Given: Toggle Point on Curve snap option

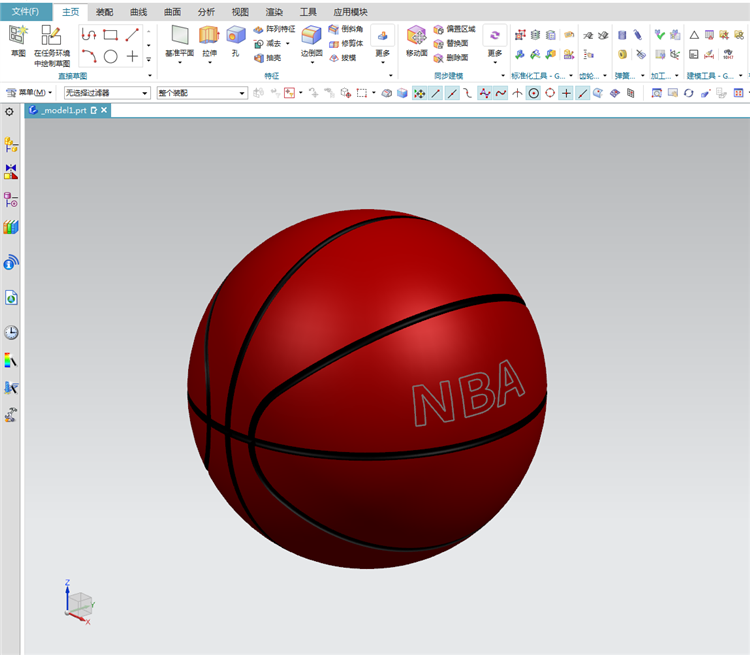Looking at the screenshot, I should pyautogui.click(x=582, y=93).
